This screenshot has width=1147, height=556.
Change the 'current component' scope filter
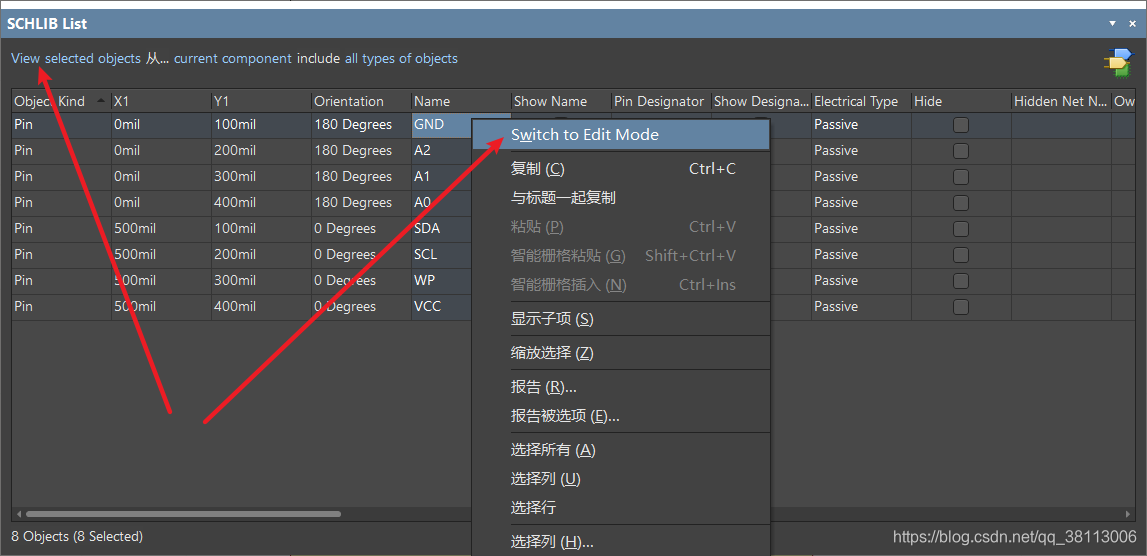click(233, 59)
